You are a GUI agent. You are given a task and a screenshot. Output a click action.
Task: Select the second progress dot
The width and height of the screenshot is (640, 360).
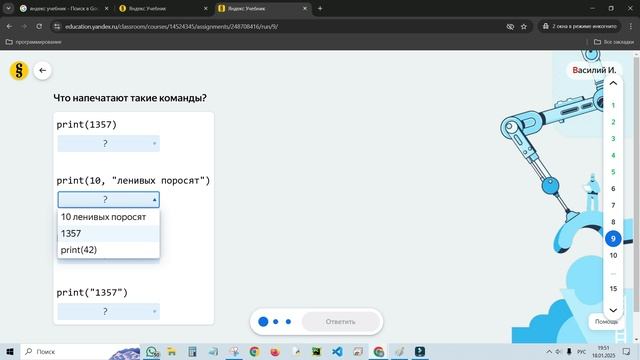[x=276, y=322]
